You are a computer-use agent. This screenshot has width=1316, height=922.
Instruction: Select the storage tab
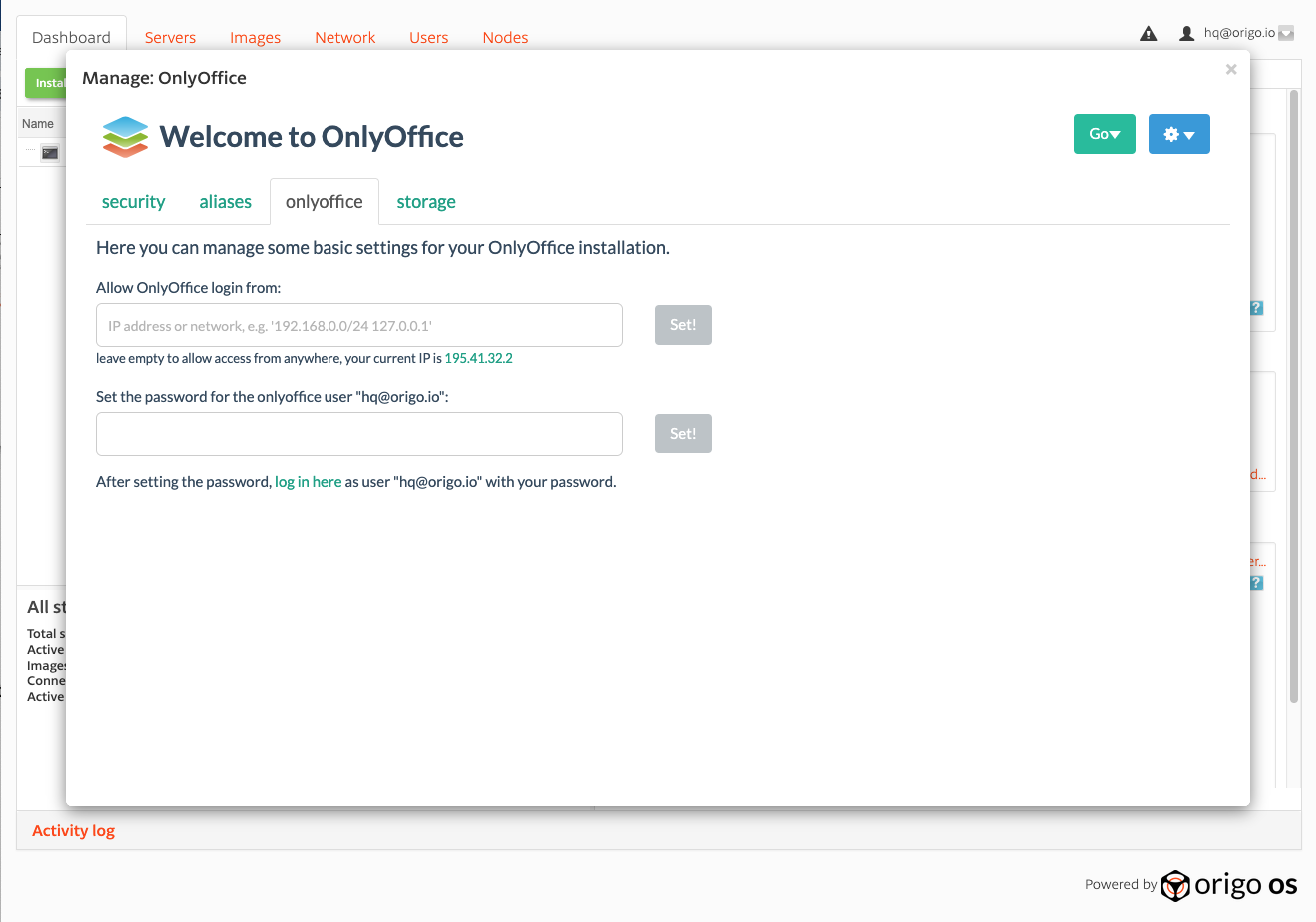(x=426, y=202)
